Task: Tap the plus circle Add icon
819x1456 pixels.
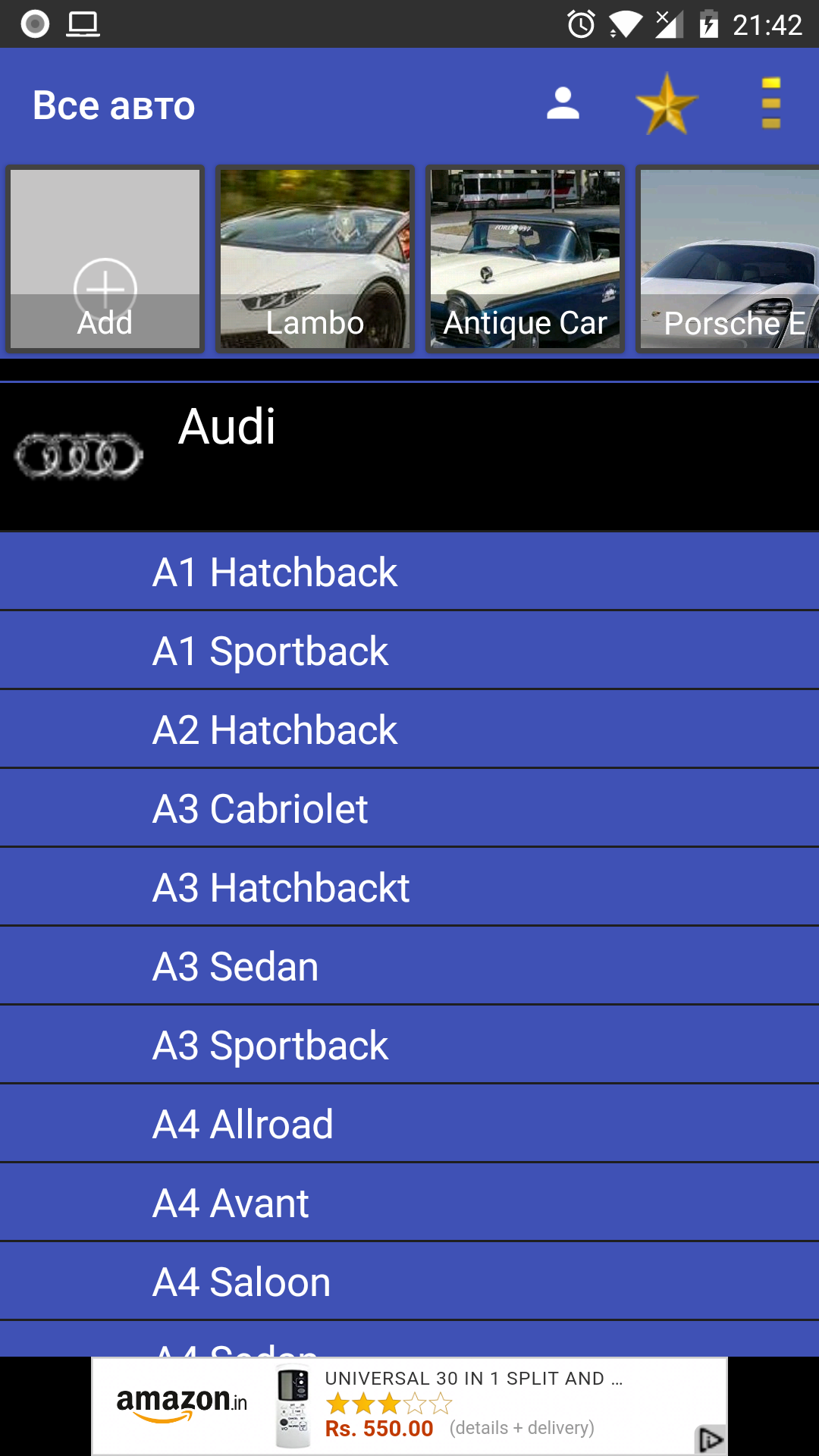Action: [x=105, y=288]
